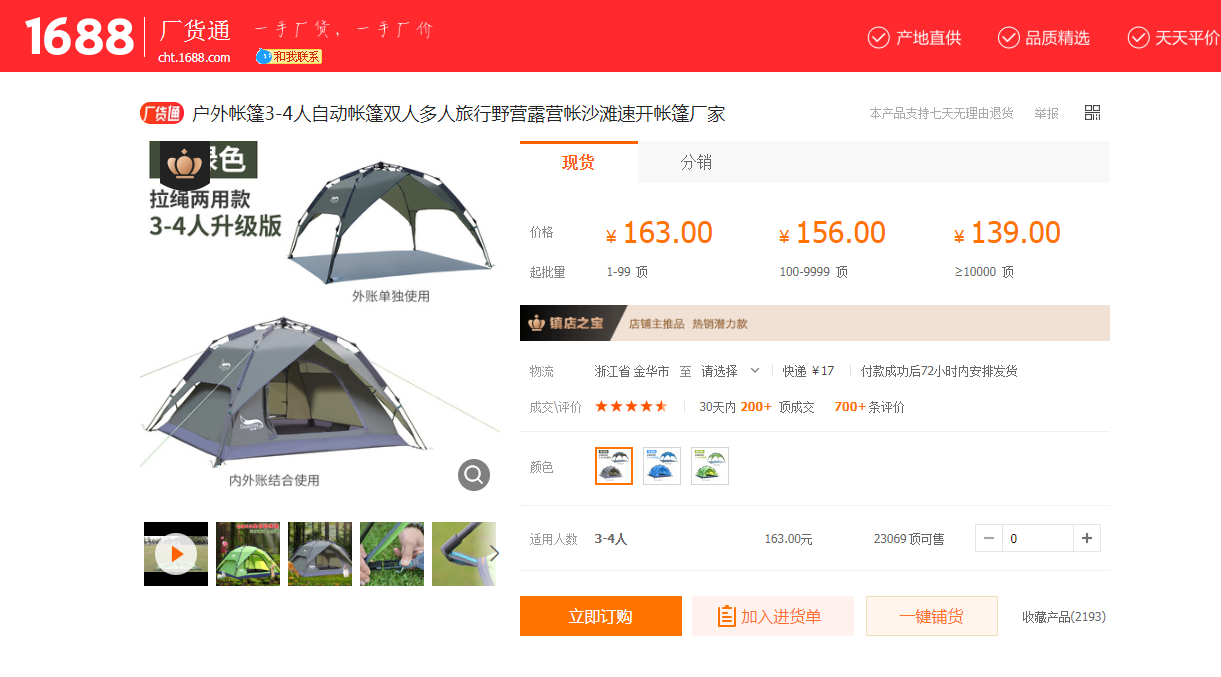Screen dimensions: 1221x677
Task: Click 加入进货单 add to cart button
Action: [773, 616]
